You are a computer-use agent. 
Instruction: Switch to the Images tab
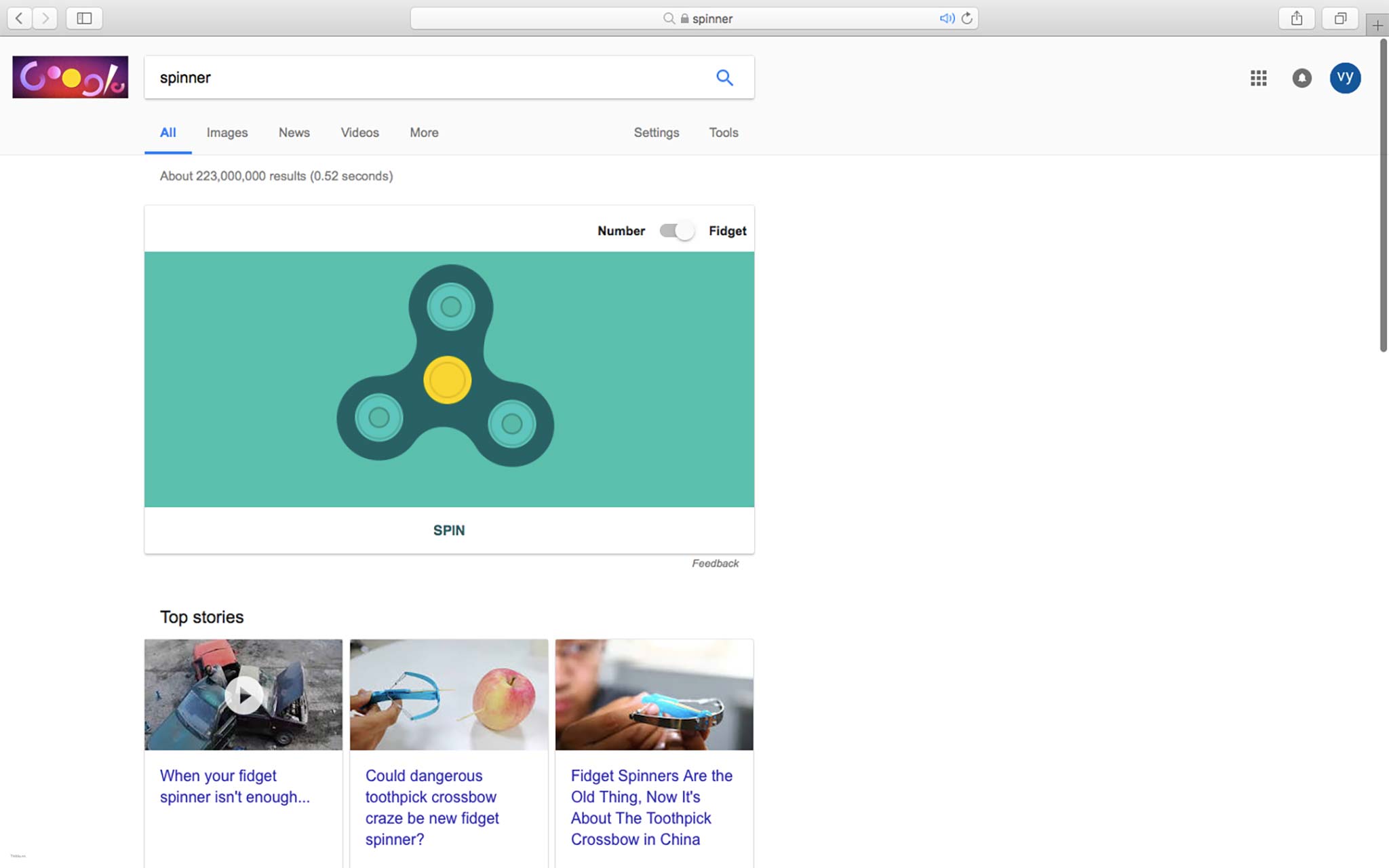click(x=227, y=133)
